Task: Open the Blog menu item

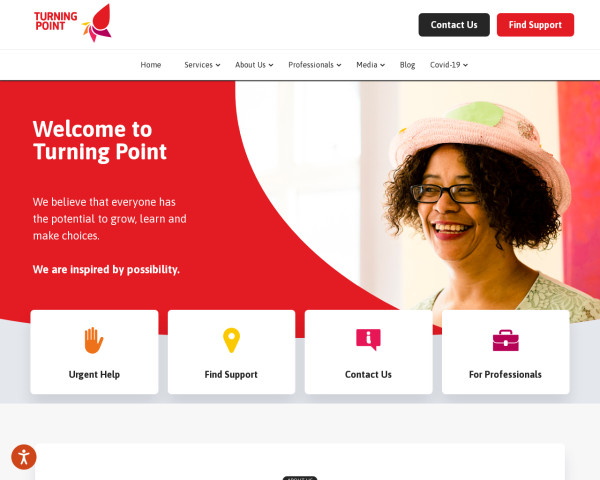Action: 407,65
